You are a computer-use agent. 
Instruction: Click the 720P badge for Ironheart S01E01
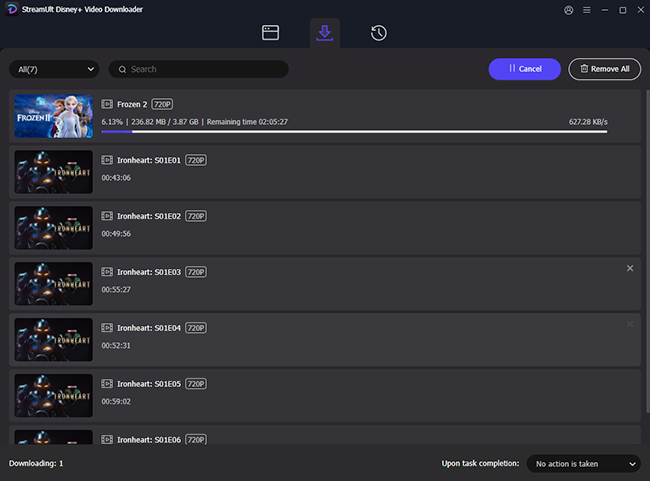196,160
